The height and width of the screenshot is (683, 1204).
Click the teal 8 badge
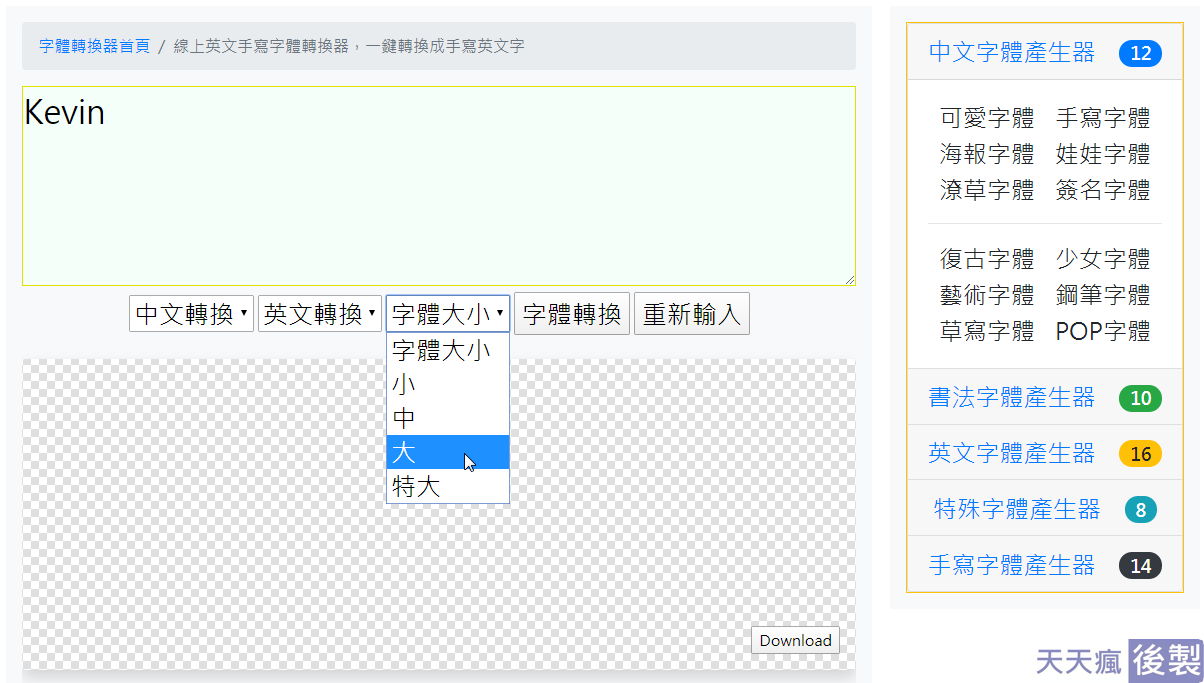coord(1140,510)
